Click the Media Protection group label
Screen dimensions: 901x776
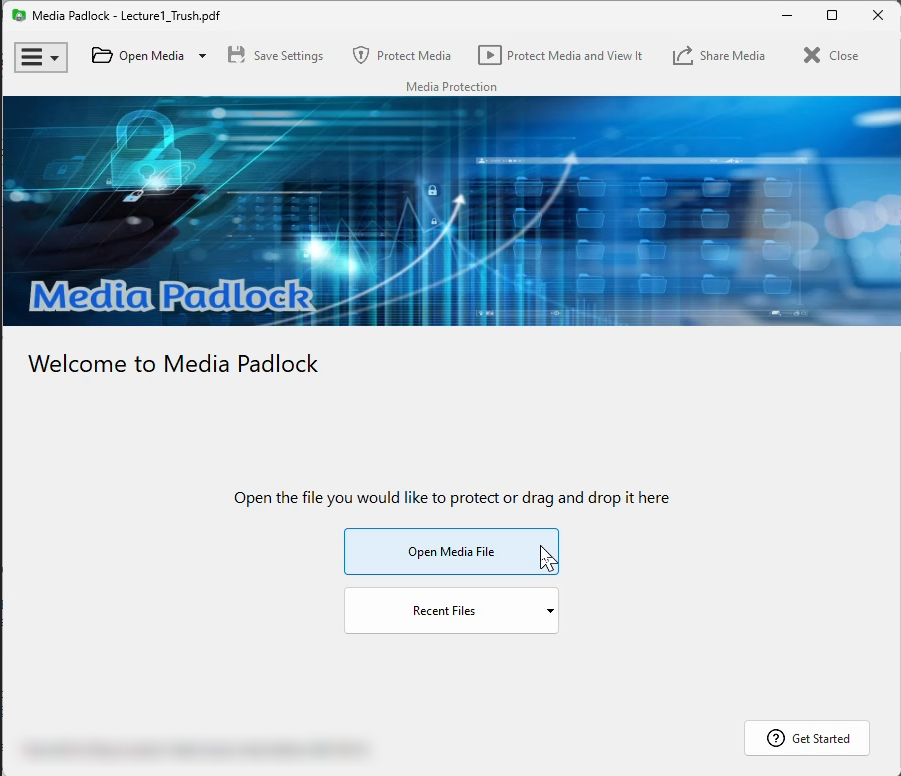pos(451,87)
